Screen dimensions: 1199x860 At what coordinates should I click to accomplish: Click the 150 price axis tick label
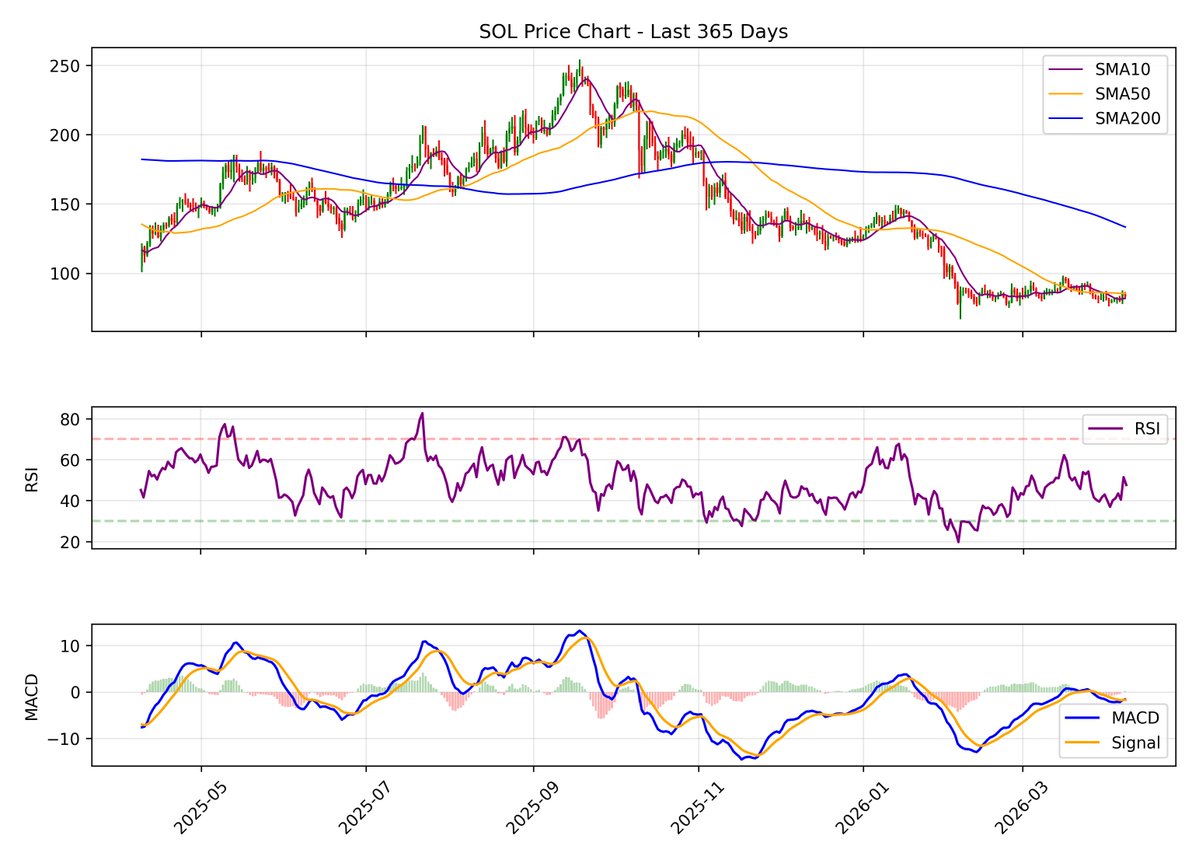[65, 204]
